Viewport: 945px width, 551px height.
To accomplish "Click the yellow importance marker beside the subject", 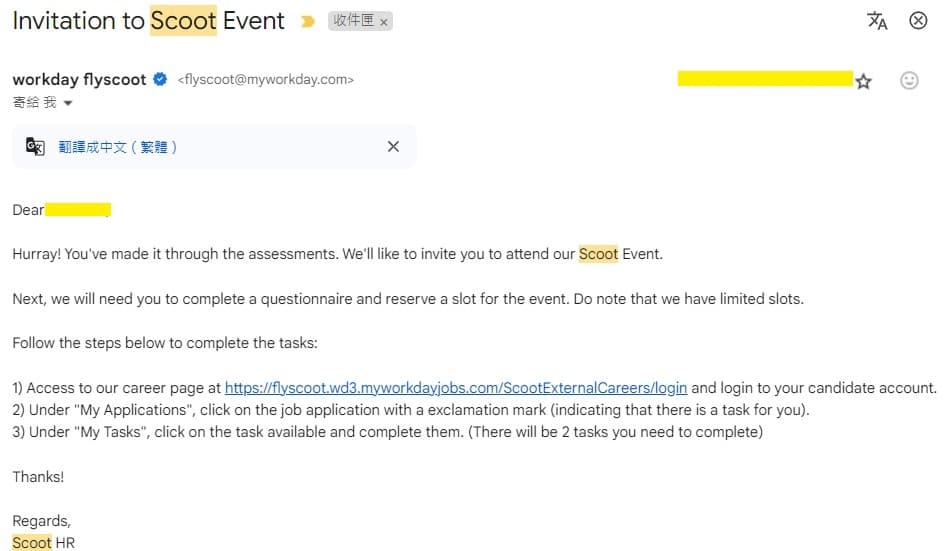I will [307, 22].
